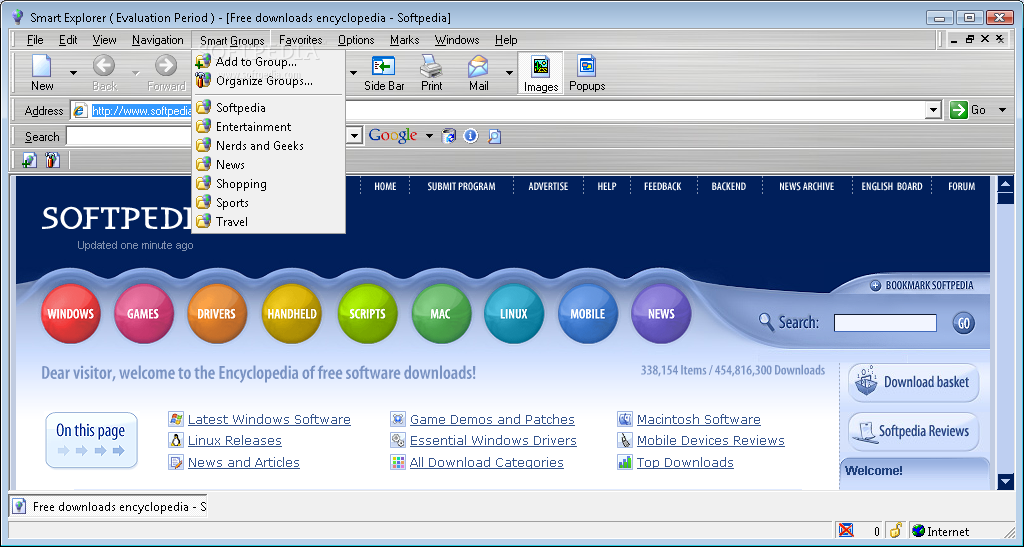Expand the Go button dropdown arrow
The image size is (1024, 547).
pyautogui.click(x=1002, y=110)
